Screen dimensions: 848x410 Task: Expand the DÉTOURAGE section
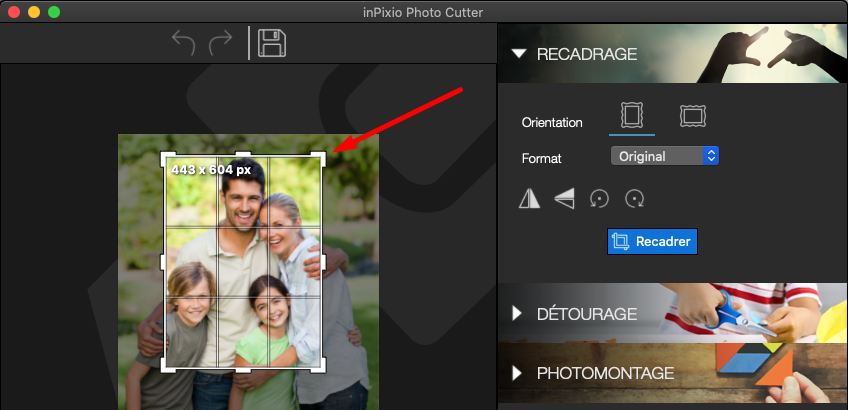[x=517, y=313]
